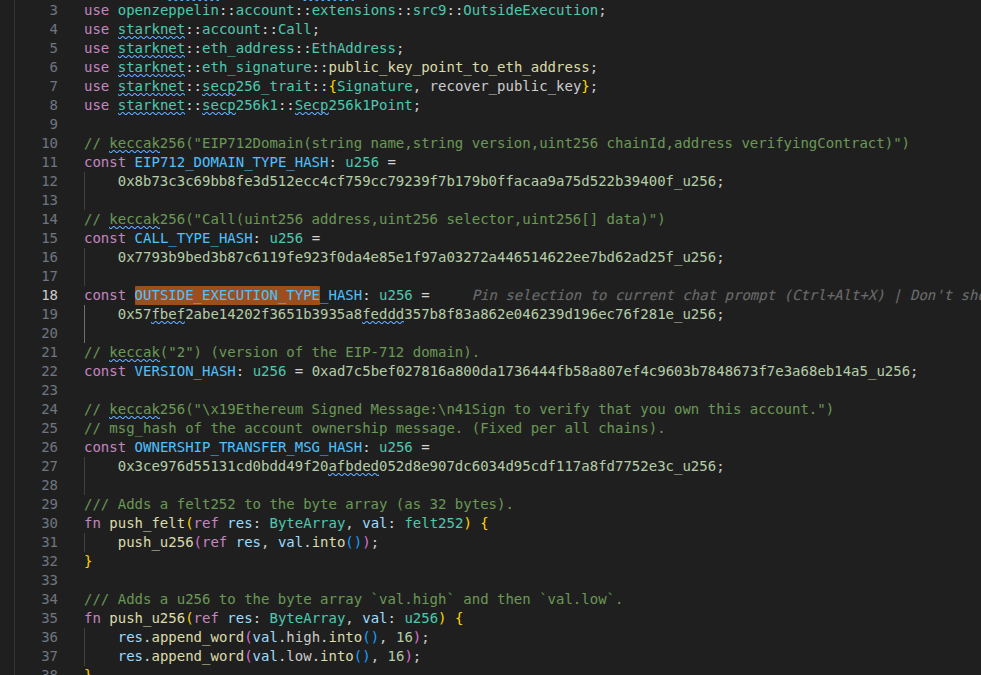Click the CALL_TYPE_HASH constant name
This screenshot has height=675, width=981.
(193, 238)
